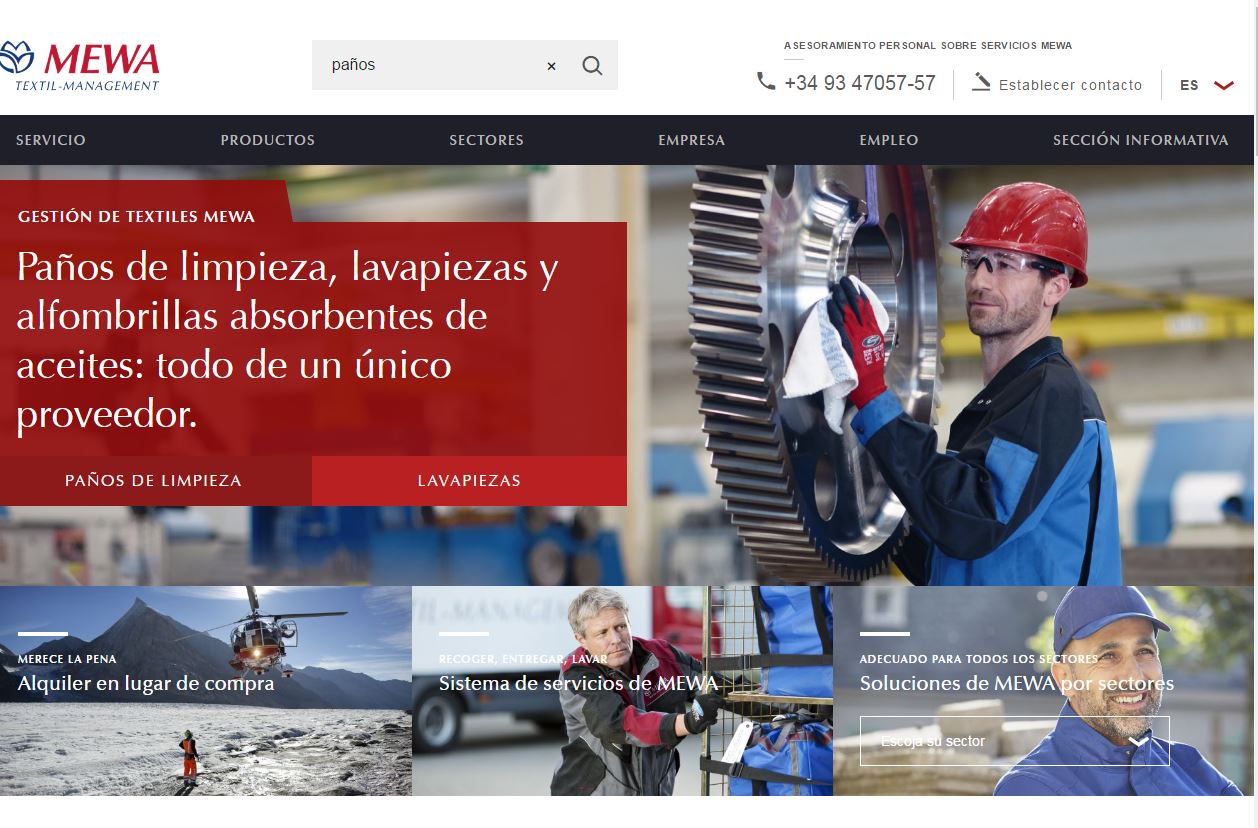Viewport: 1258px width, 828px height.
Task: Open the EMPRESA menu
Action: pos(691,140)
